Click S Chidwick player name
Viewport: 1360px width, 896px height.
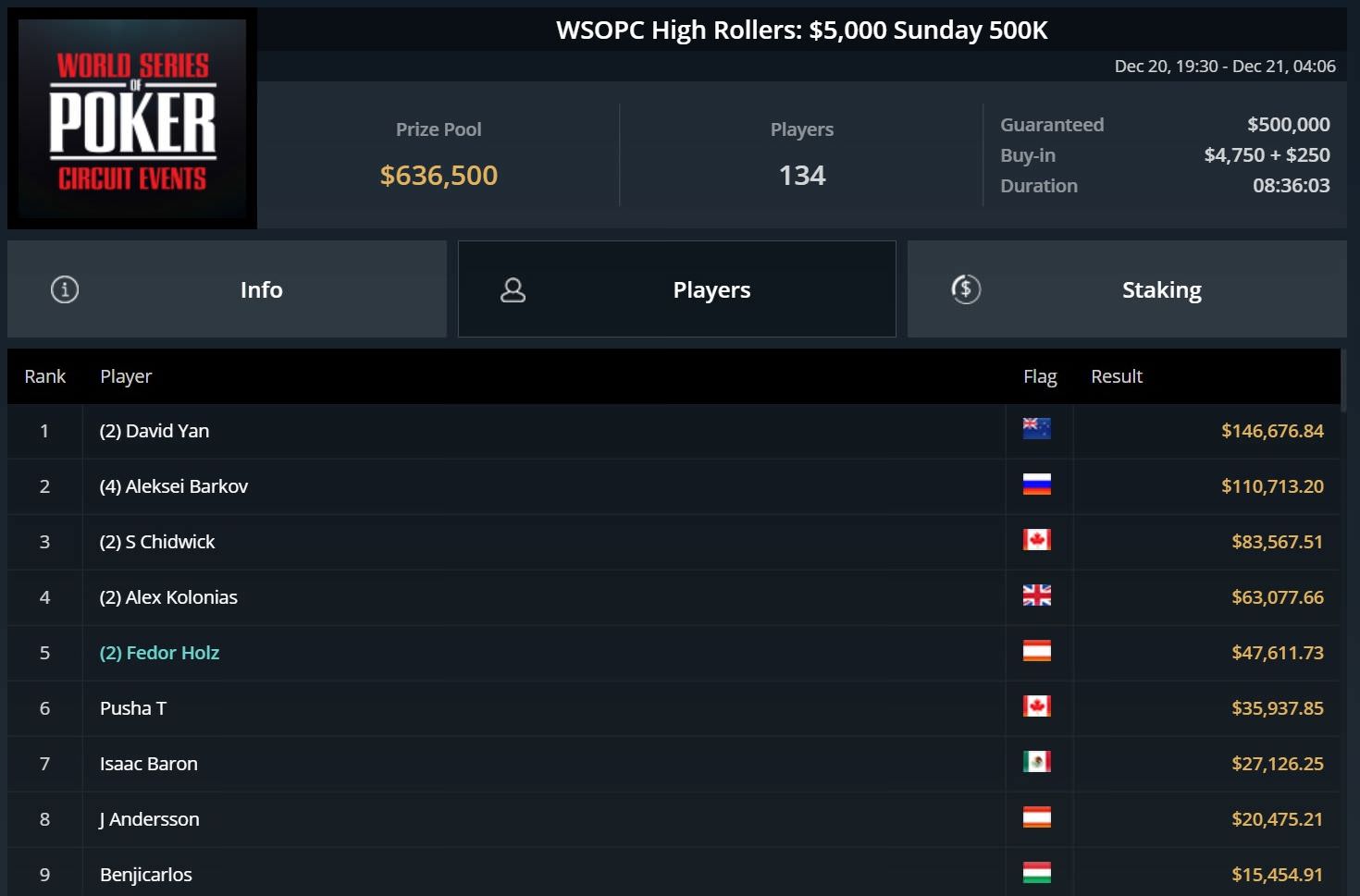pyautogui.click(x=157, y=542)
